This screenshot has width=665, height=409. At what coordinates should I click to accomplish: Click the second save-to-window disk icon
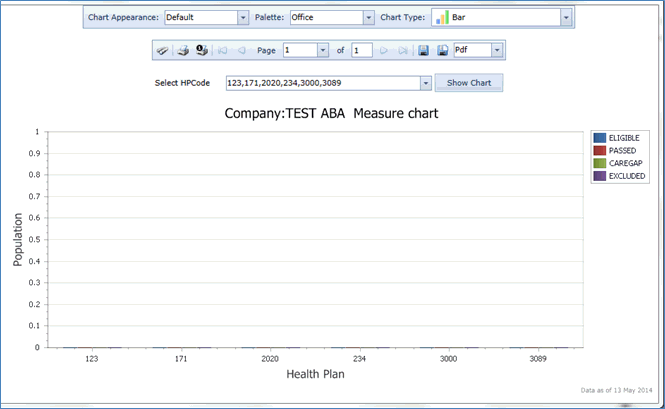pyautogui.click(x=442, y=50)
